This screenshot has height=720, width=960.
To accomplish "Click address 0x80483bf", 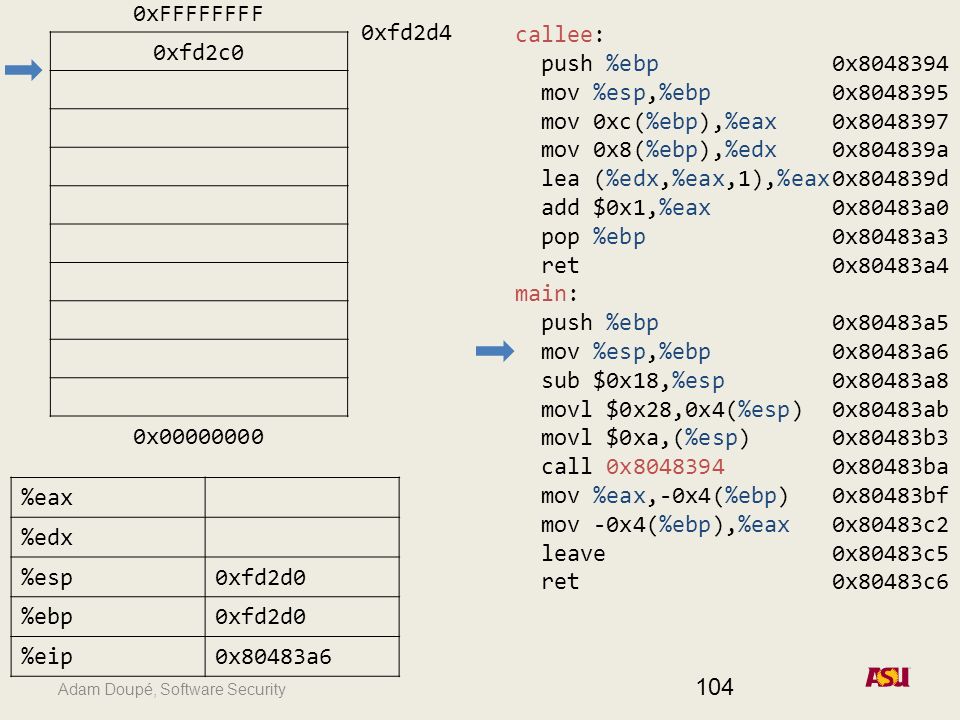I will click(x=890, y=496).
